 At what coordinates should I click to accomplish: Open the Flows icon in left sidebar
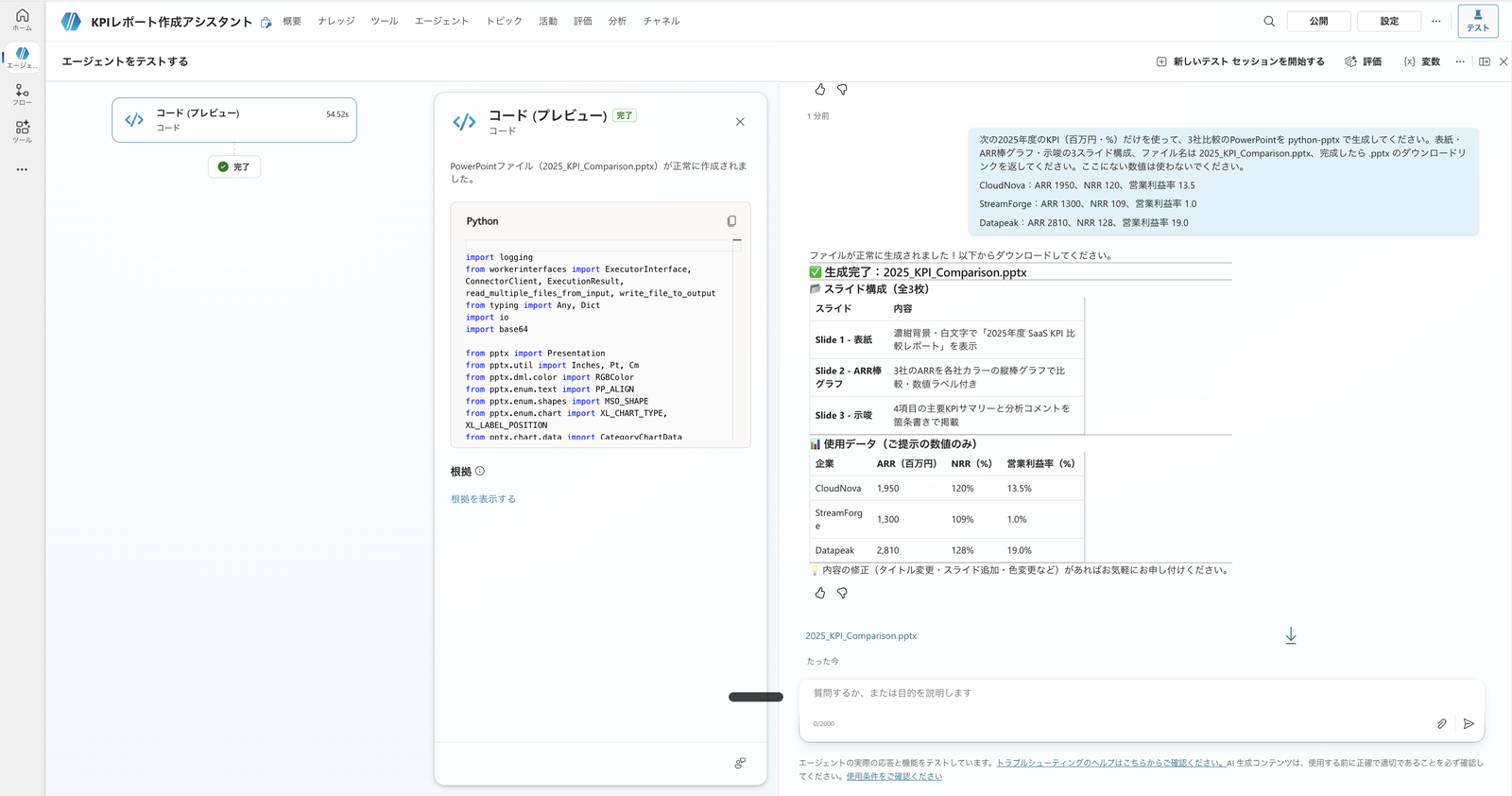click(x=22, y=95)
